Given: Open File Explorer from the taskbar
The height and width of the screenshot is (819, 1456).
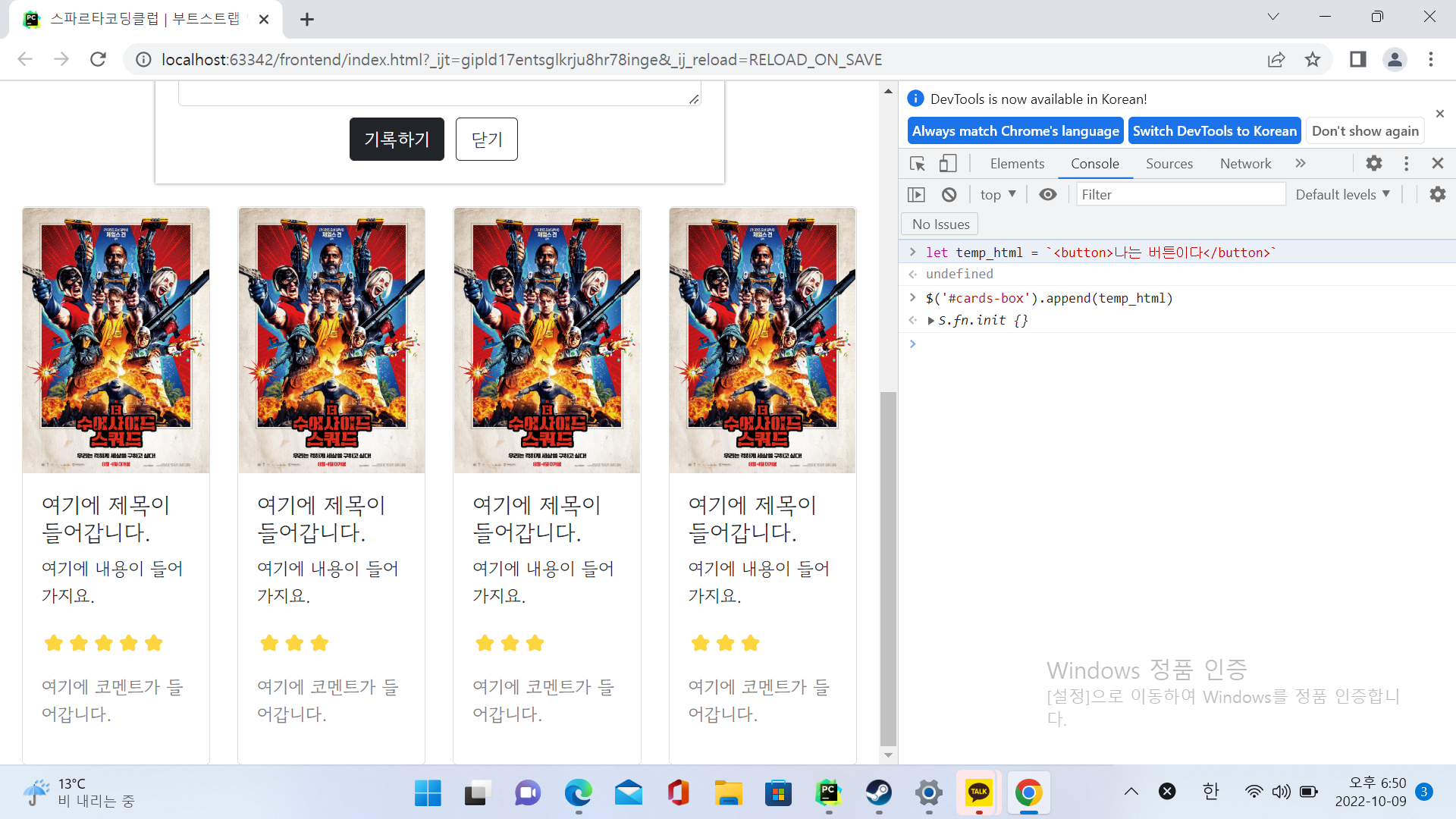Looking at the screenshot, I should click(728, 792).
